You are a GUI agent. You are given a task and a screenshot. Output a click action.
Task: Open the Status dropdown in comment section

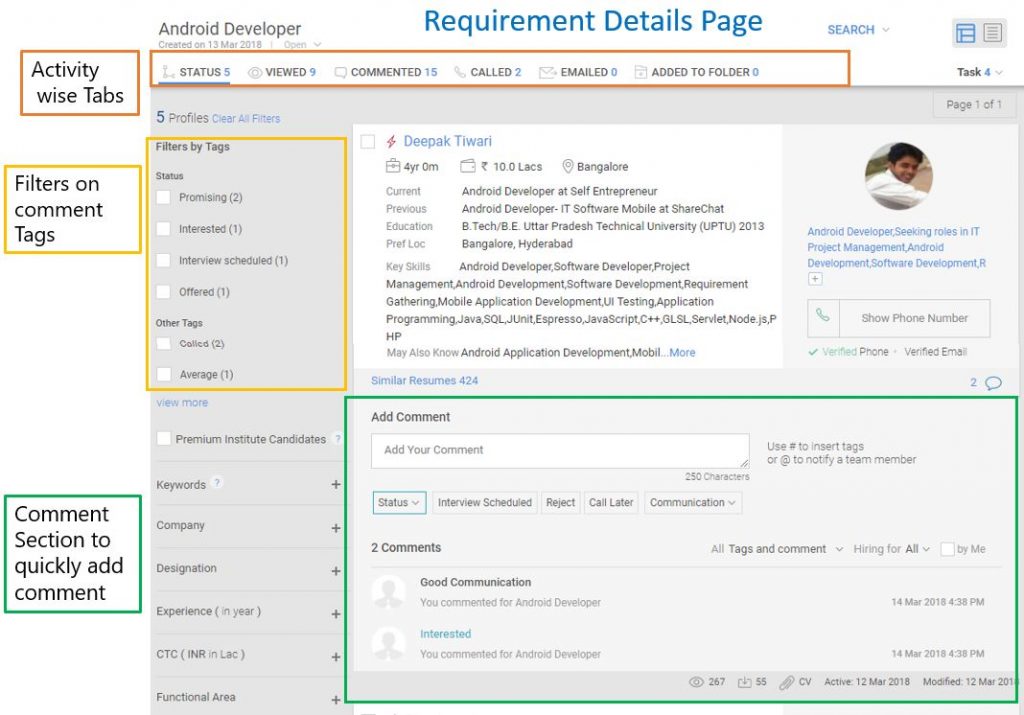pos(399,503)
